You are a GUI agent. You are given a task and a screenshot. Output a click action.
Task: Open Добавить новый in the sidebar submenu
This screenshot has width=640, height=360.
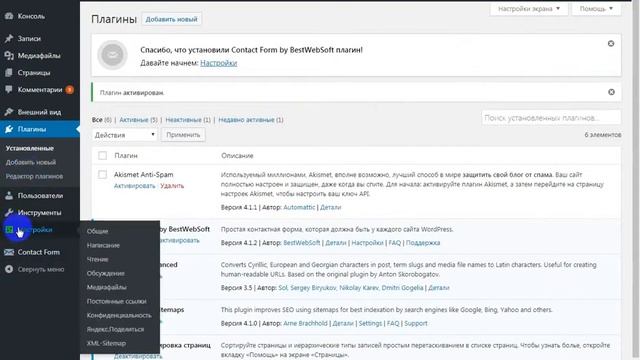tap(31, 162)
